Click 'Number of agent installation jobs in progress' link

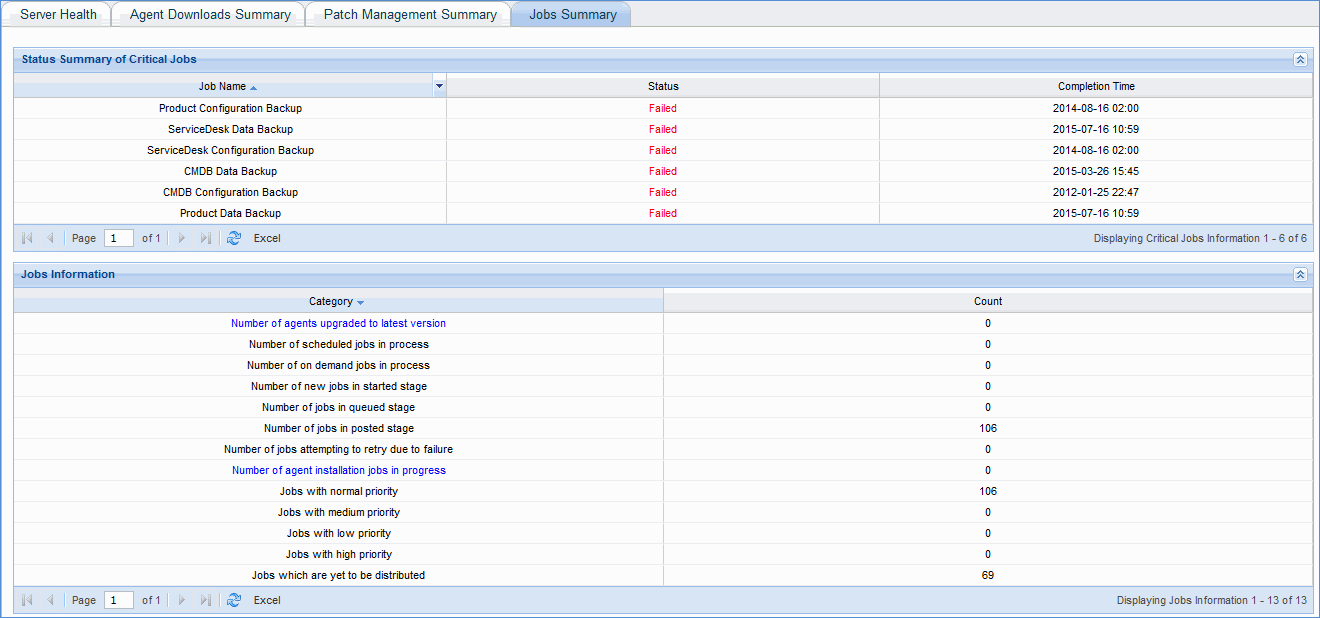[x=338, y=470]
